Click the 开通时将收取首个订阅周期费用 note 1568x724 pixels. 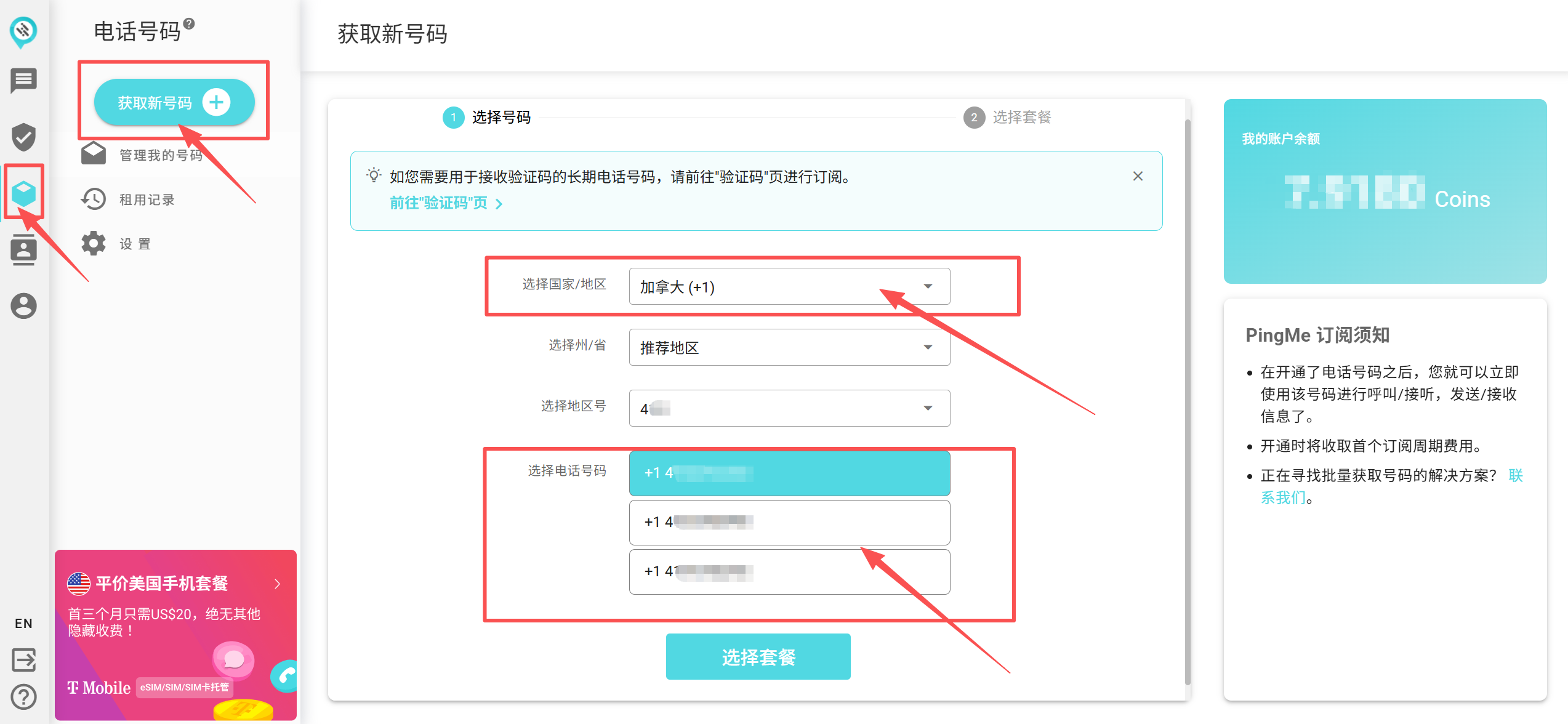coord(1371,446)
